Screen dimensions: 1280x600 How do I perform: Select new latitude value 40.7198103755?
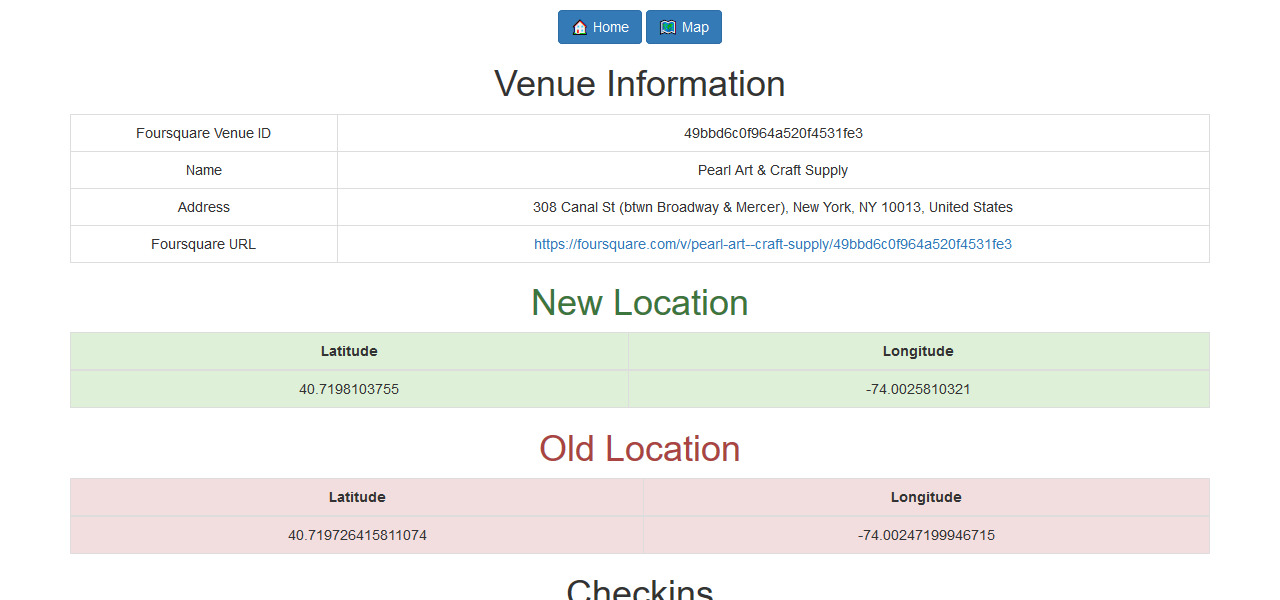coord(349,389)
